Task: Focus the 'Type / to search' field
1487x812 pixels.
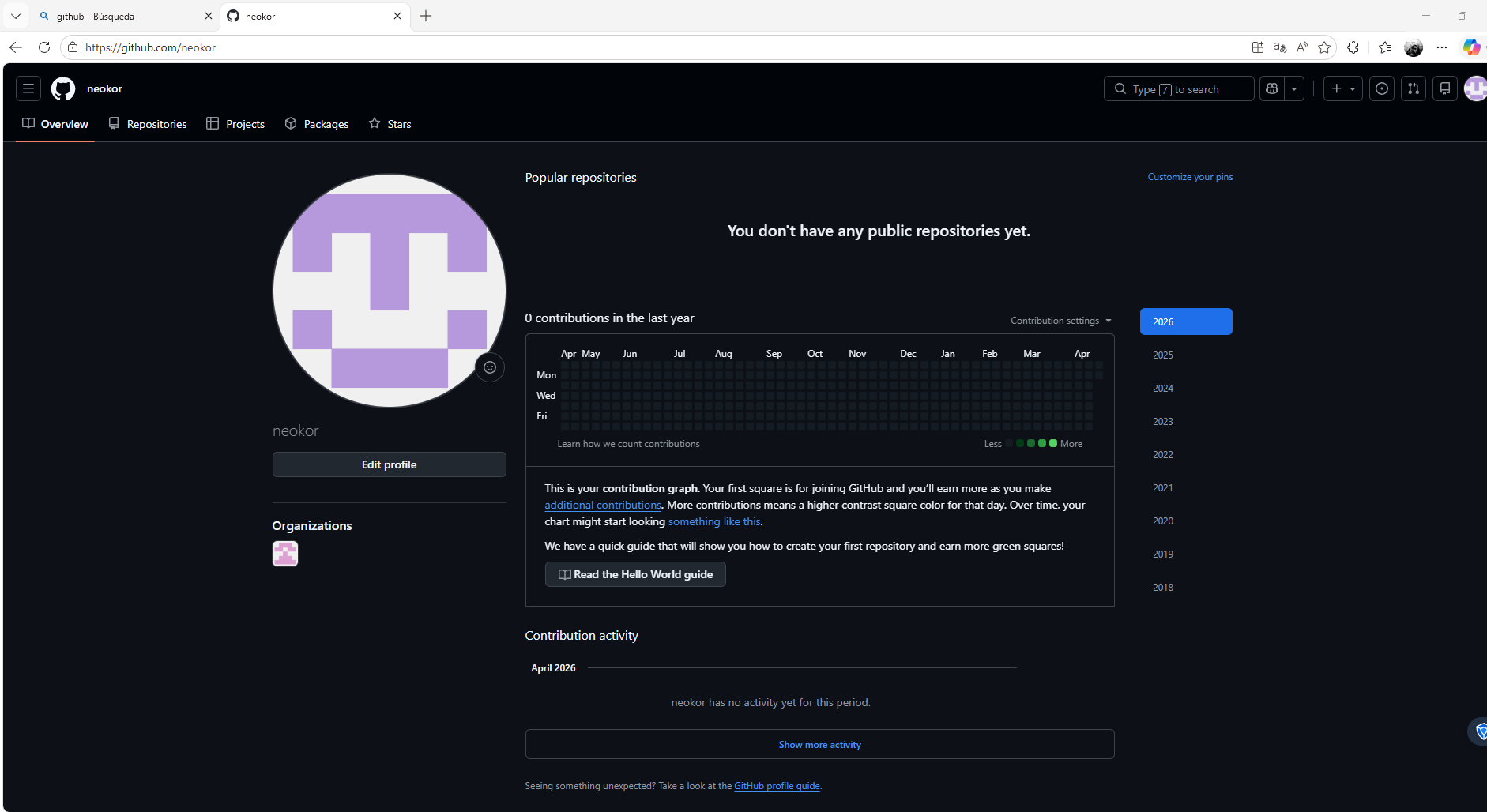Action: (x=1179, y=88)
